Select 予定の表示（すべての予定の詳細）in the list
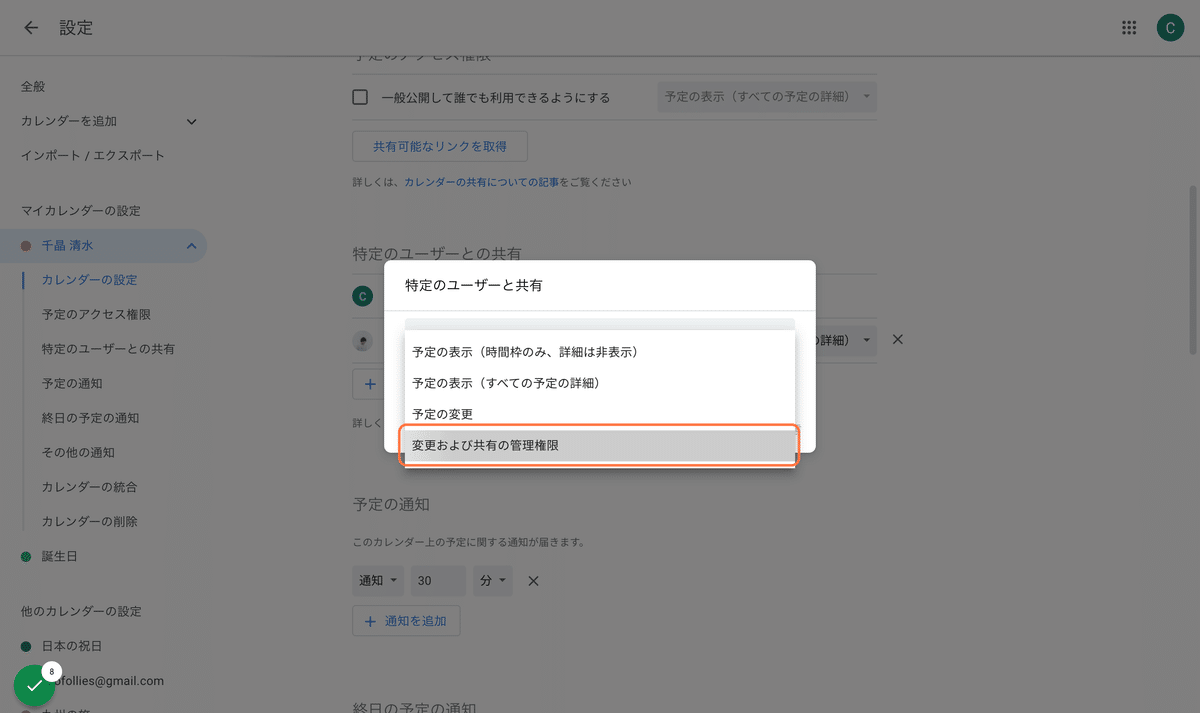This screenshot has width=1200, height=713. click(600, 383)
